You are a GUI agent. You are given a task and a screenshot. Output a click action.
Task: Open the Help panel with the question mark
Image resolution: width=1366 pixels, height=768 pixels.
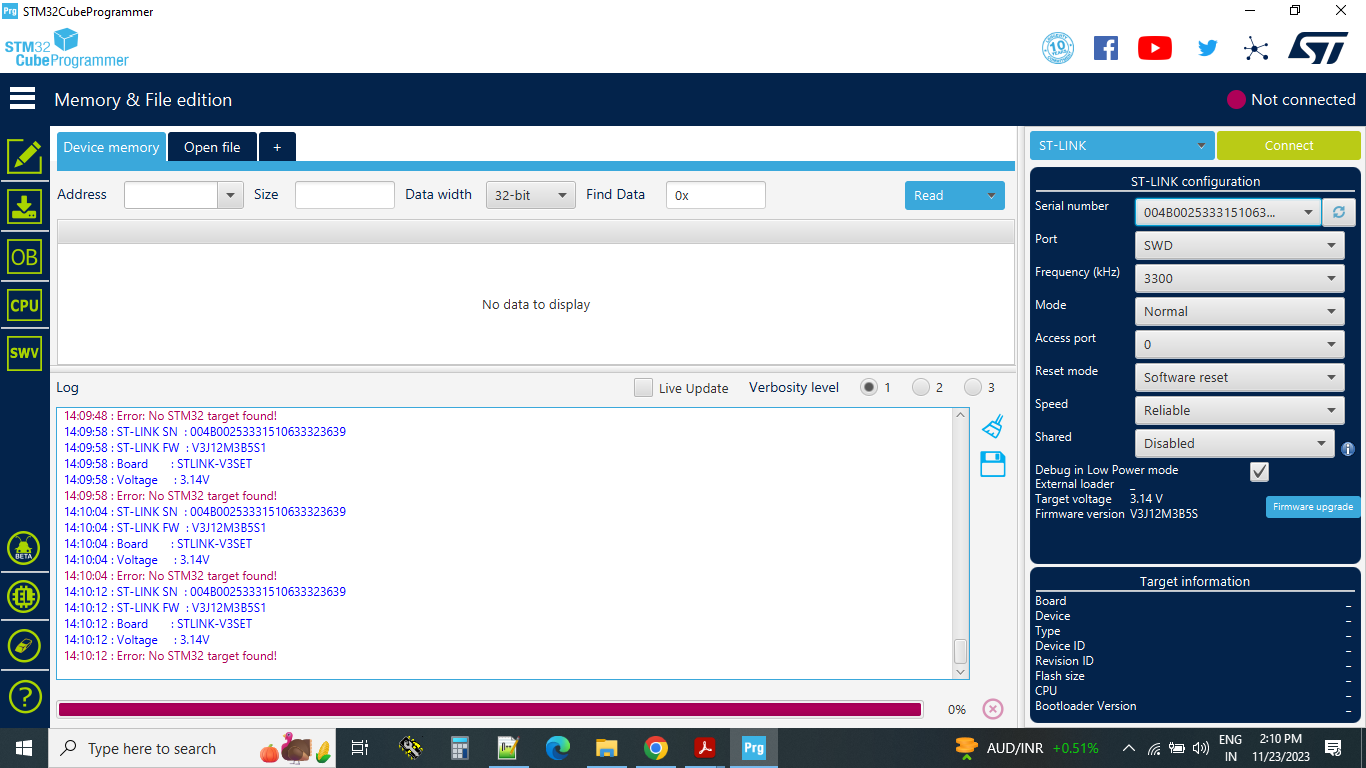(x=24, y=696)
